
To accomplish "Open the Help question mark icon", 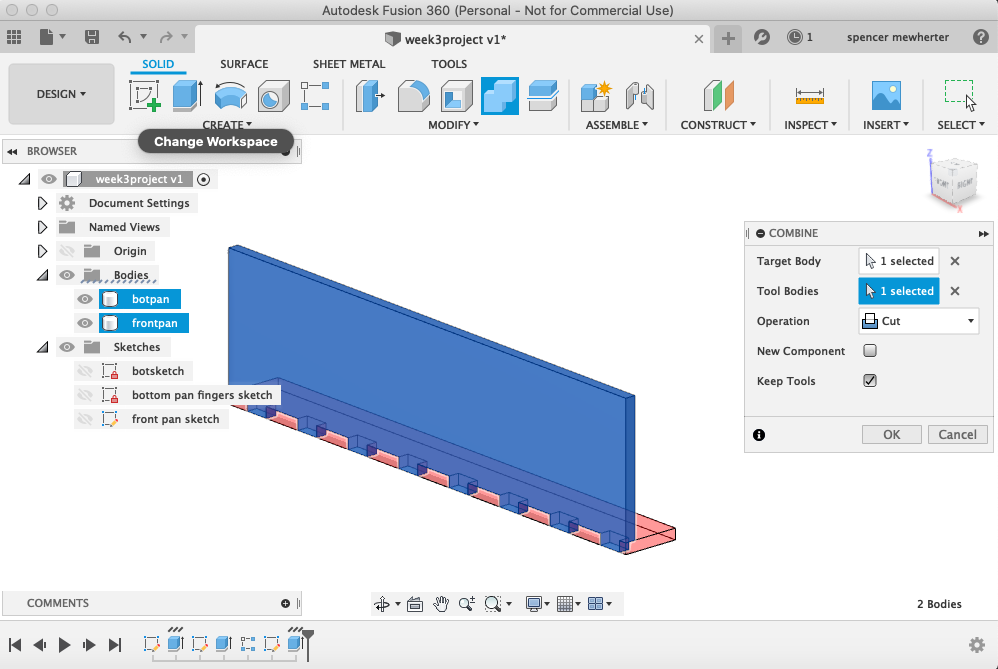I will coord(981,37).
